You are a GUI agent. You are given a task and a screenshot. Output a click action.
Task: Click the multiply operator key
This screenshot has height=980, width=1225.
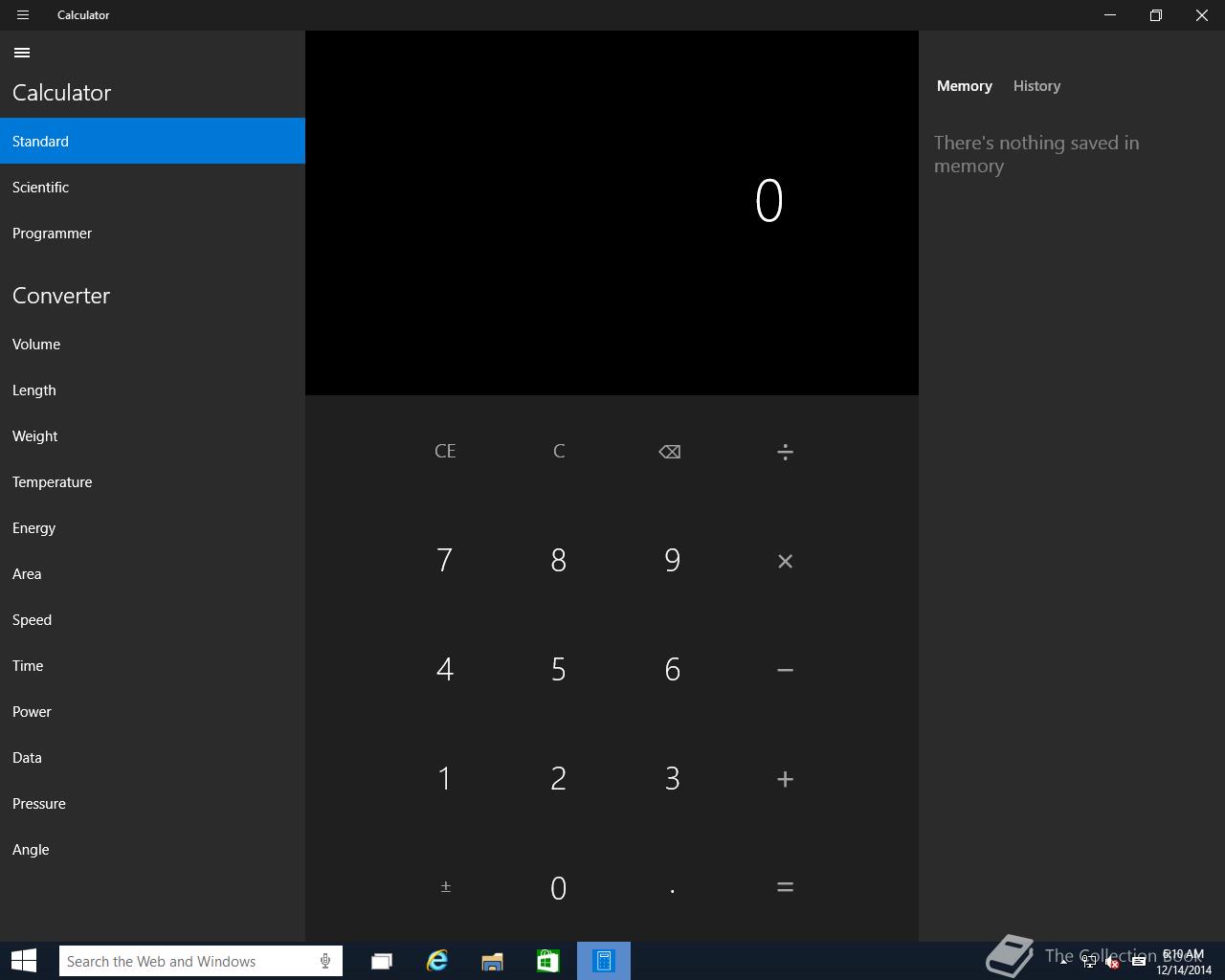(x=785, y=561)
